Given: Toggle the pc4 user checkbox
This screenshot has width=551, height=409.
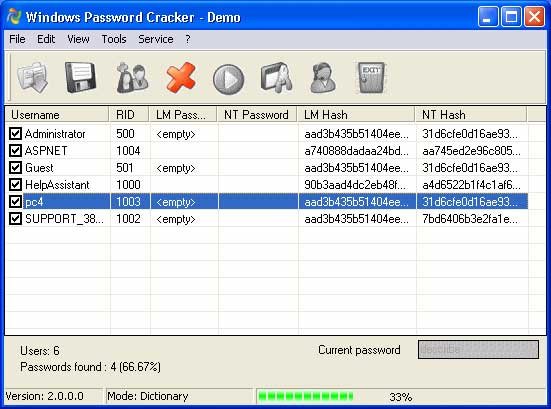Looking at the screenshot, I should 15,201.
